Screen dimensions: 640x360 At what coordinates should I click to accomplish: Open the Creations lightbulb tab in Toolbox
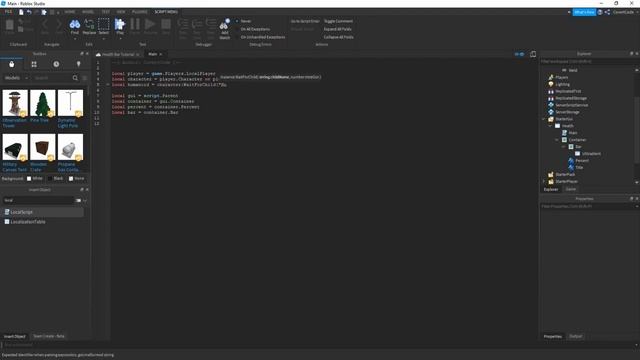tap(78, 64)
